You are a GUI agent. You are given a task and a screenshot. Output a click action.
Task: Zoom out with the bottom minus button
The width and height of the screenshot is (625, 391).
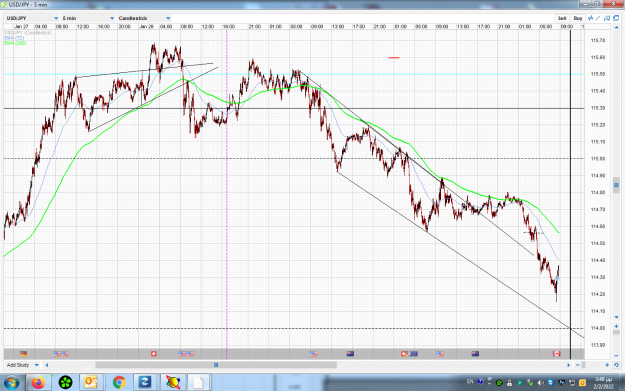pyautogui.click(x=578, y=365)
